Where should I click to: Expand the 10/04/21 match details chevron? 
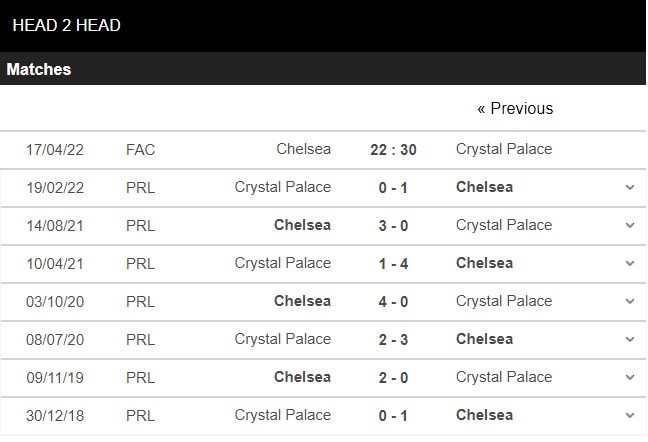point(630,264)
